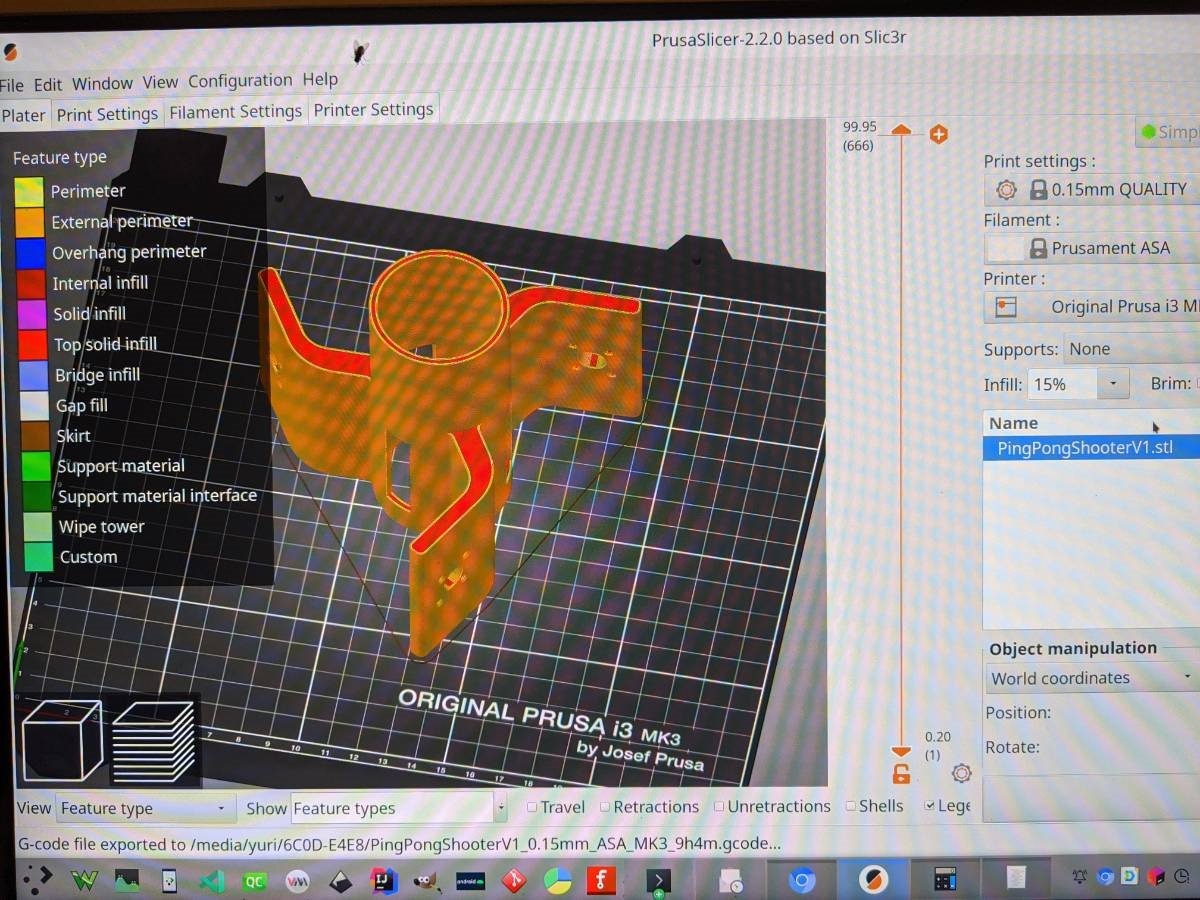Click the orange plus add color change icon
This screenshot has height=900, width=1200.
[x=938, y=134]
